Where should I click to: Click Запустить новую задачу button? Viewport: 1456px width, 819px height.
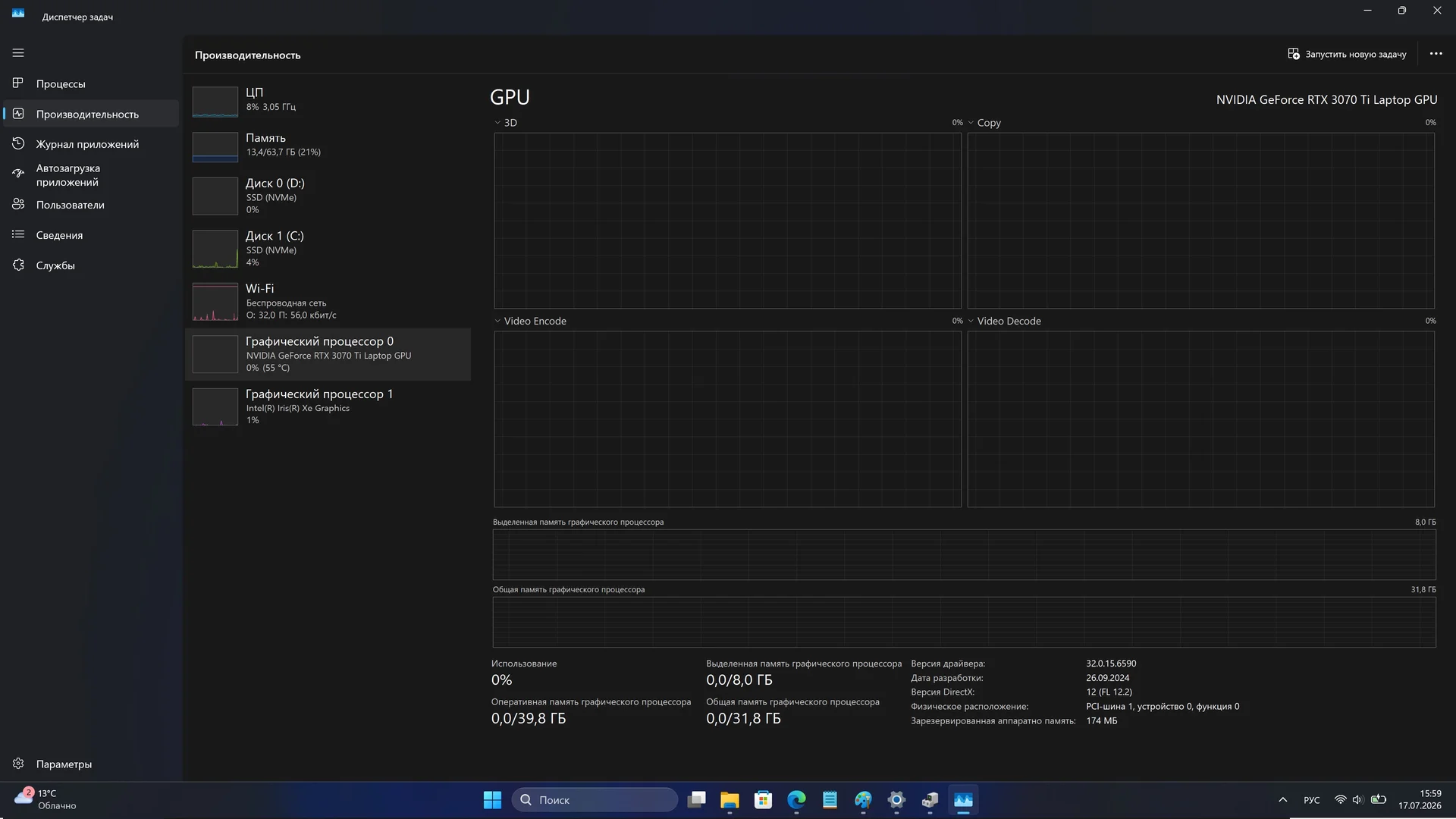[x=1347, y=54]
